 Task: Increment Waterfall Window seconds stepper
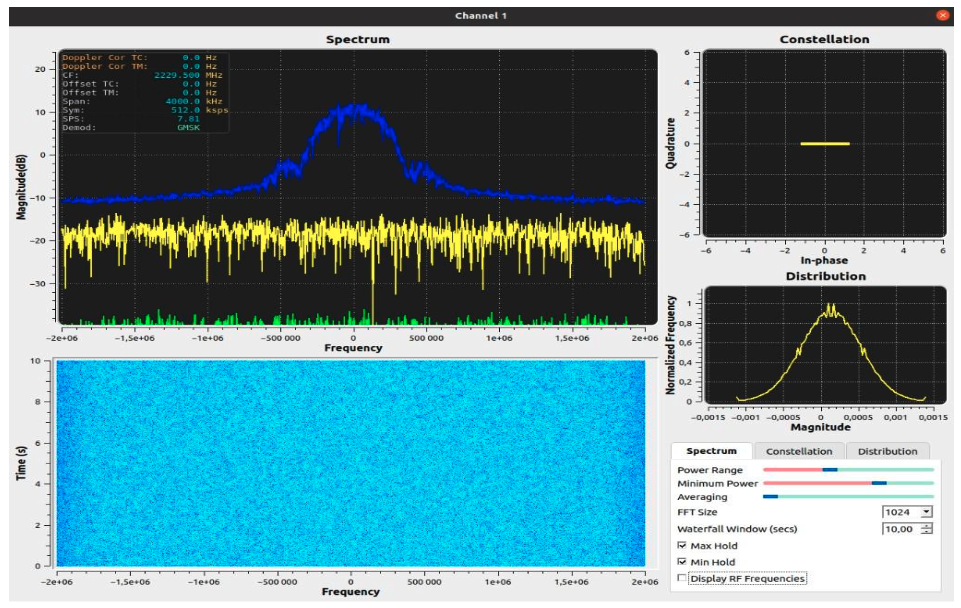pos(927,526)
